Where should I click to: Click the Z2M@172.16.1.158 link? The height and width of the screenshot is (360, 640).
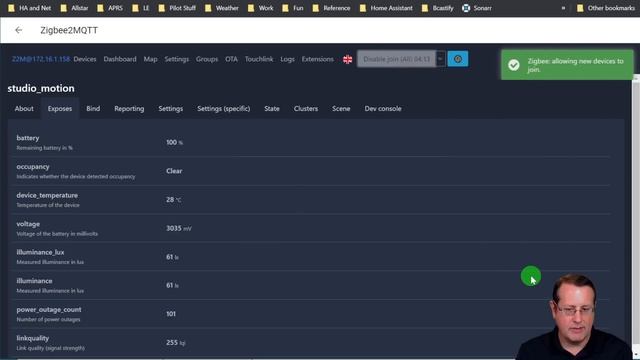(x=41, y=59)
